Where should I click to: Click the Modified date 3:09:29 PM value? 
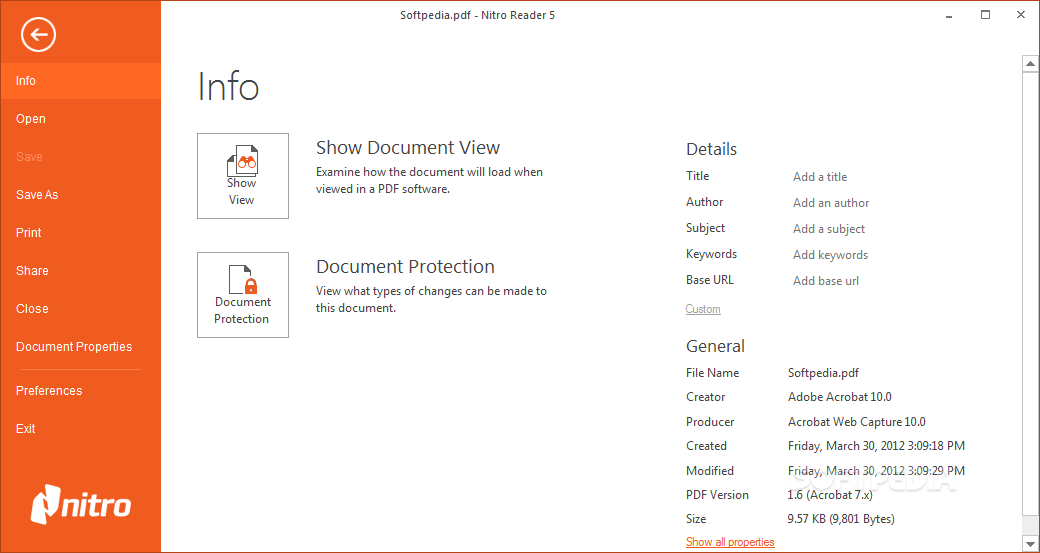(x=876, y=471)
